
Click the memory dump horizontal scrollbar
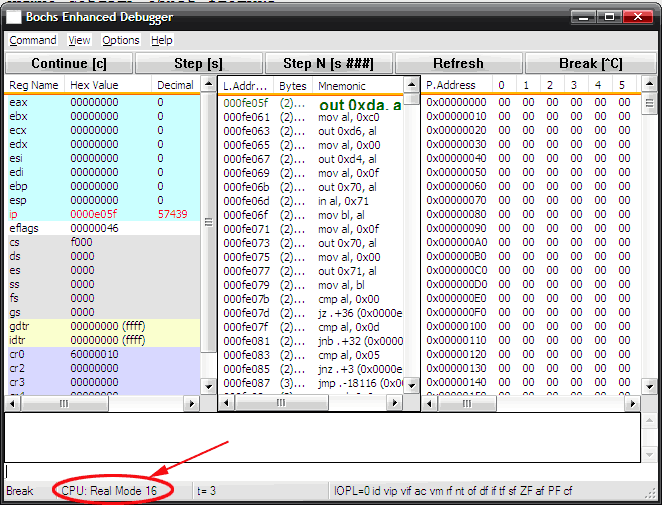click(x=530, y=402)
